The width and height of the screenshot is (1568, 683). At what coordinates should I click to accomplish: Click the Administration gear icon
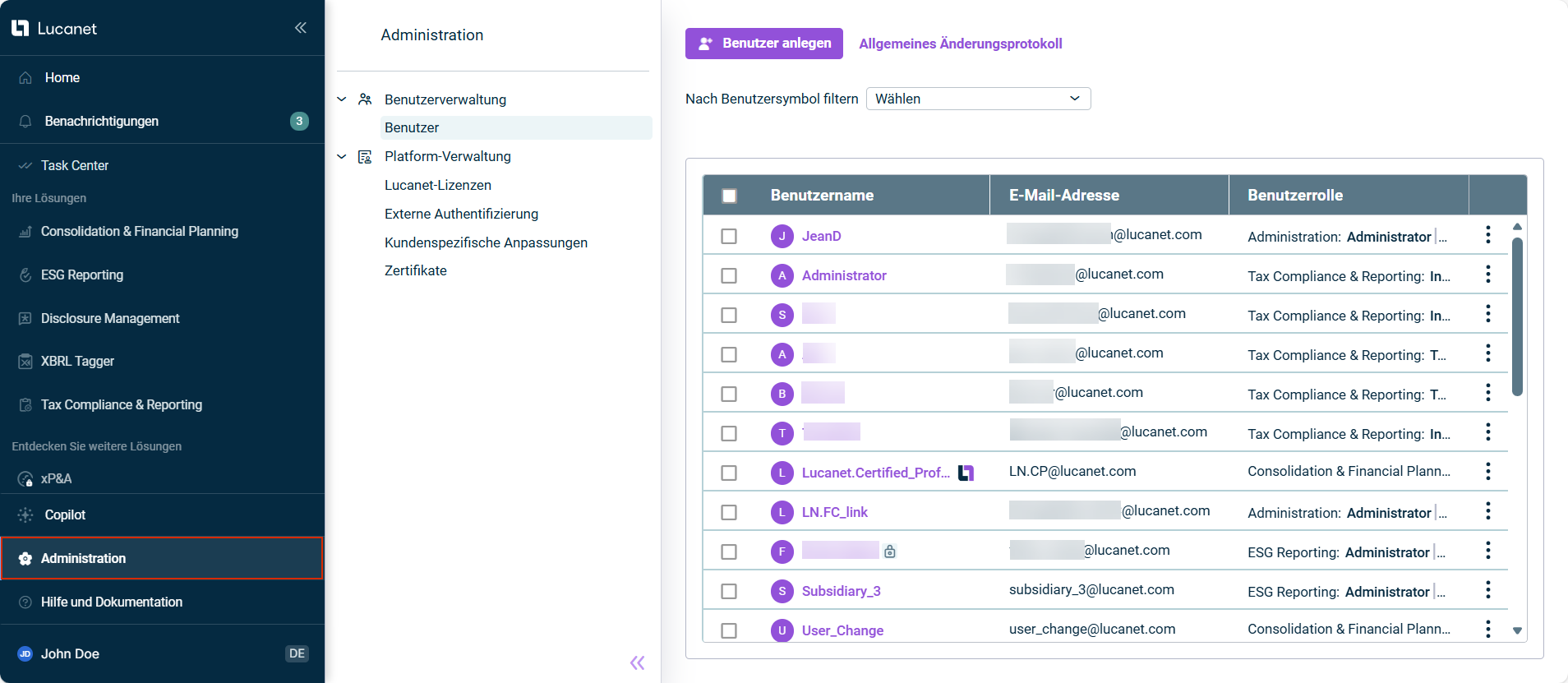click(x=25, y=559)
